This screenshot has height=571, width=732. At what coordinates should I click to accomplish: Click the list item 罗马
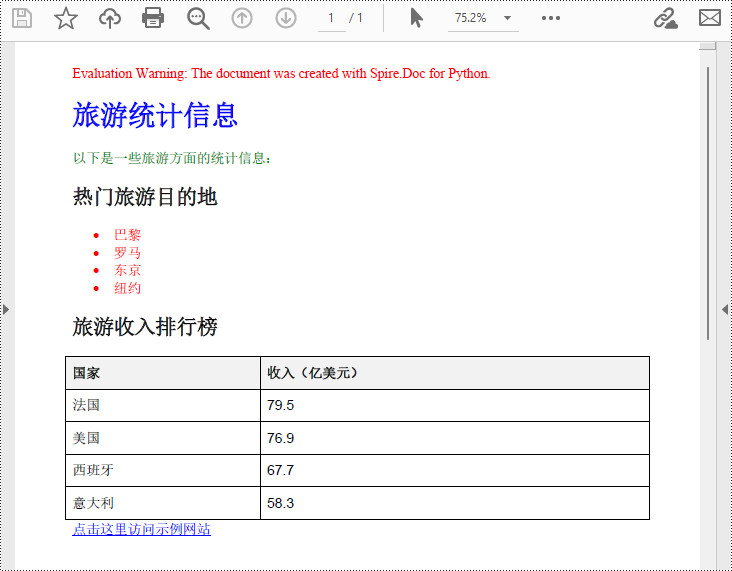127,253
